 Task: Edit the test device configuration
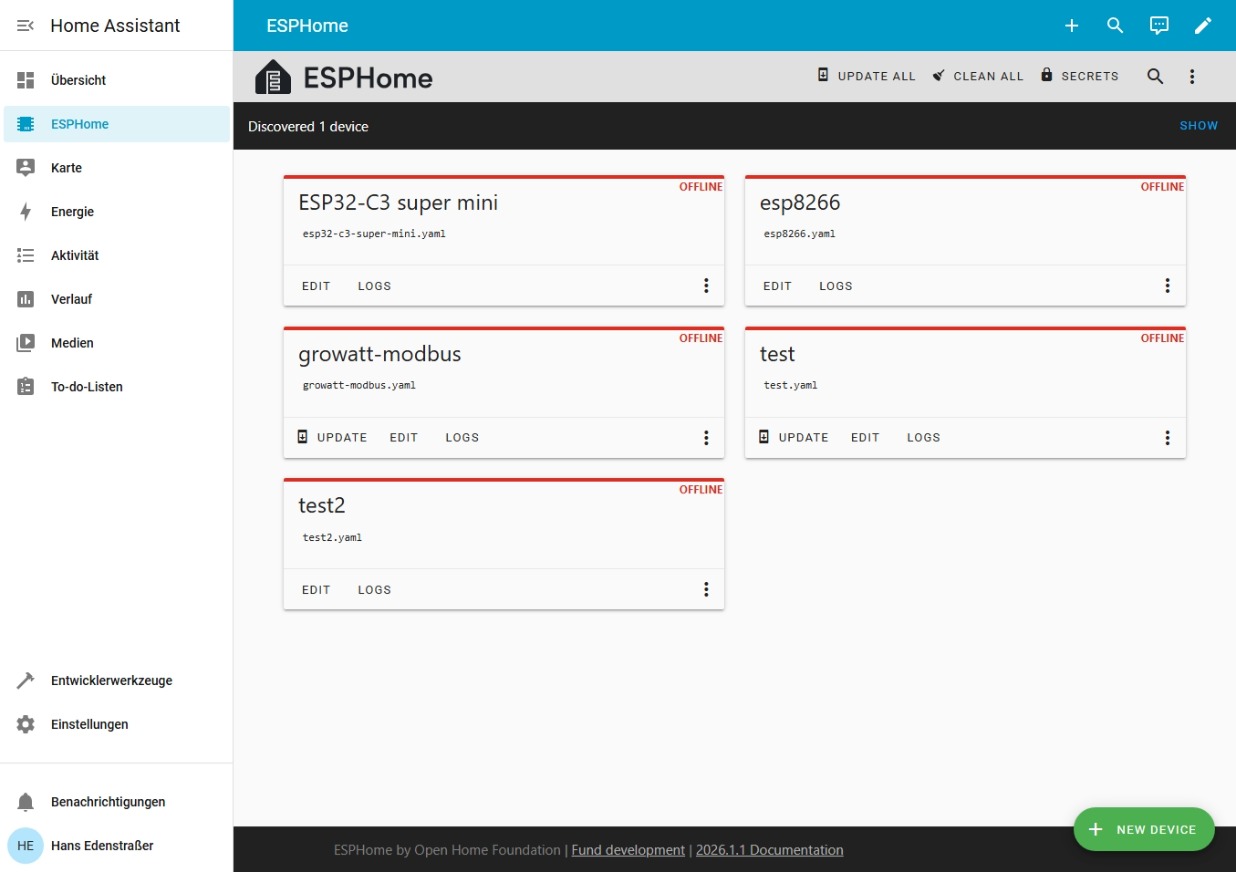pos(865,437)
